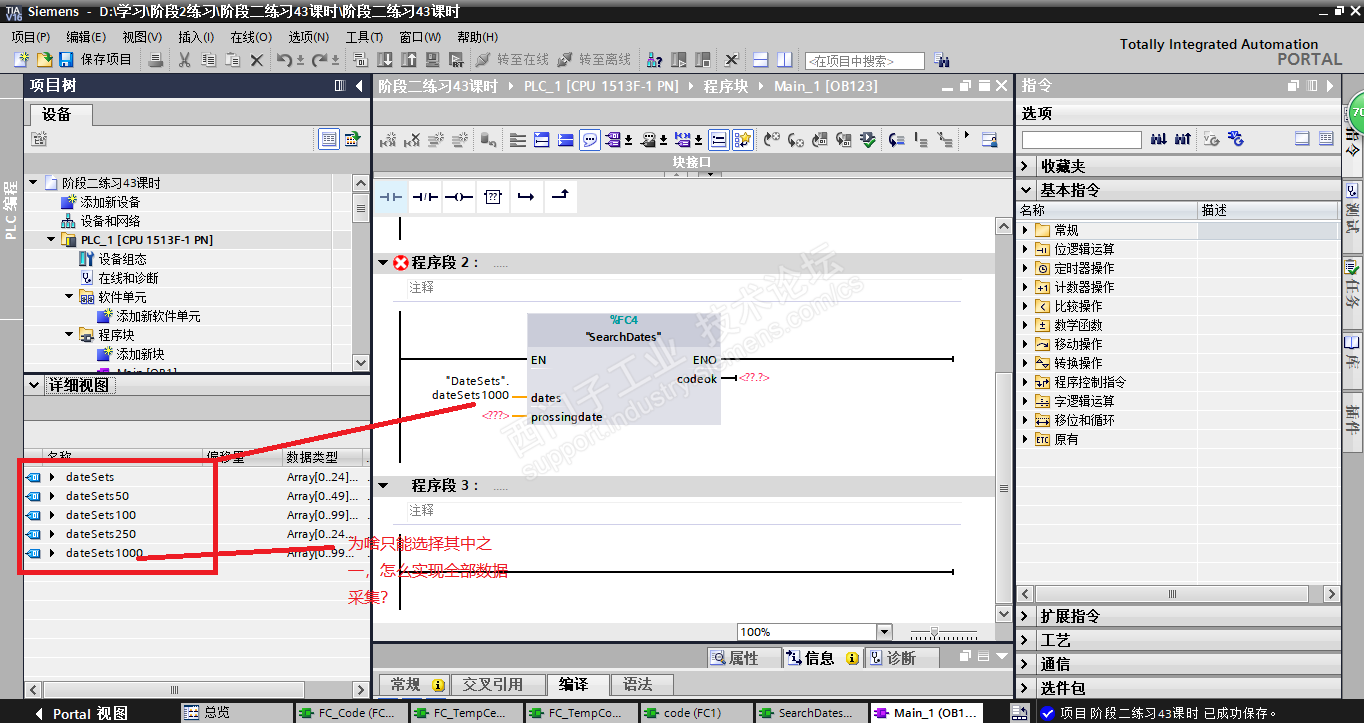Screen dimensions: 1364x723
Task: Expand the 扩展指令 section
Action: click(1026, 616)
